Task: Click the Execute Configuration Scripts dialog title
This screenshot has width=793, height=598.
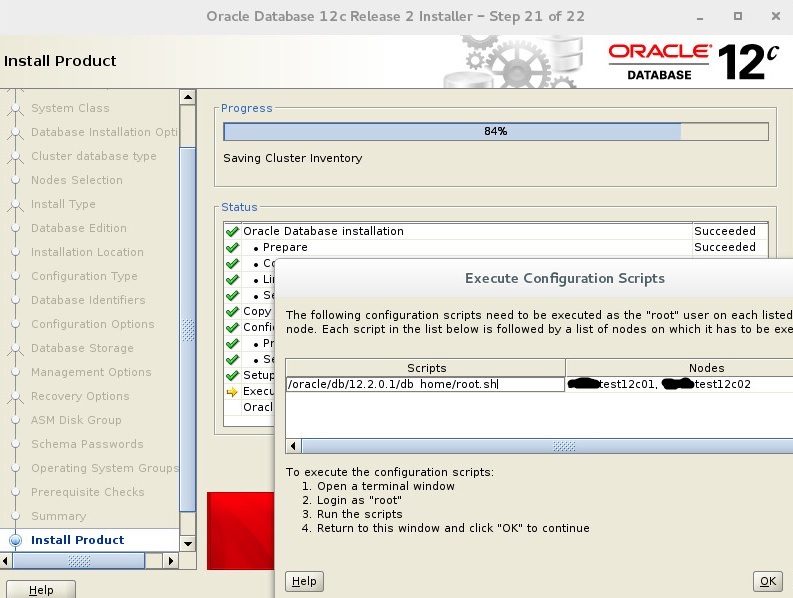Action: 564,278
